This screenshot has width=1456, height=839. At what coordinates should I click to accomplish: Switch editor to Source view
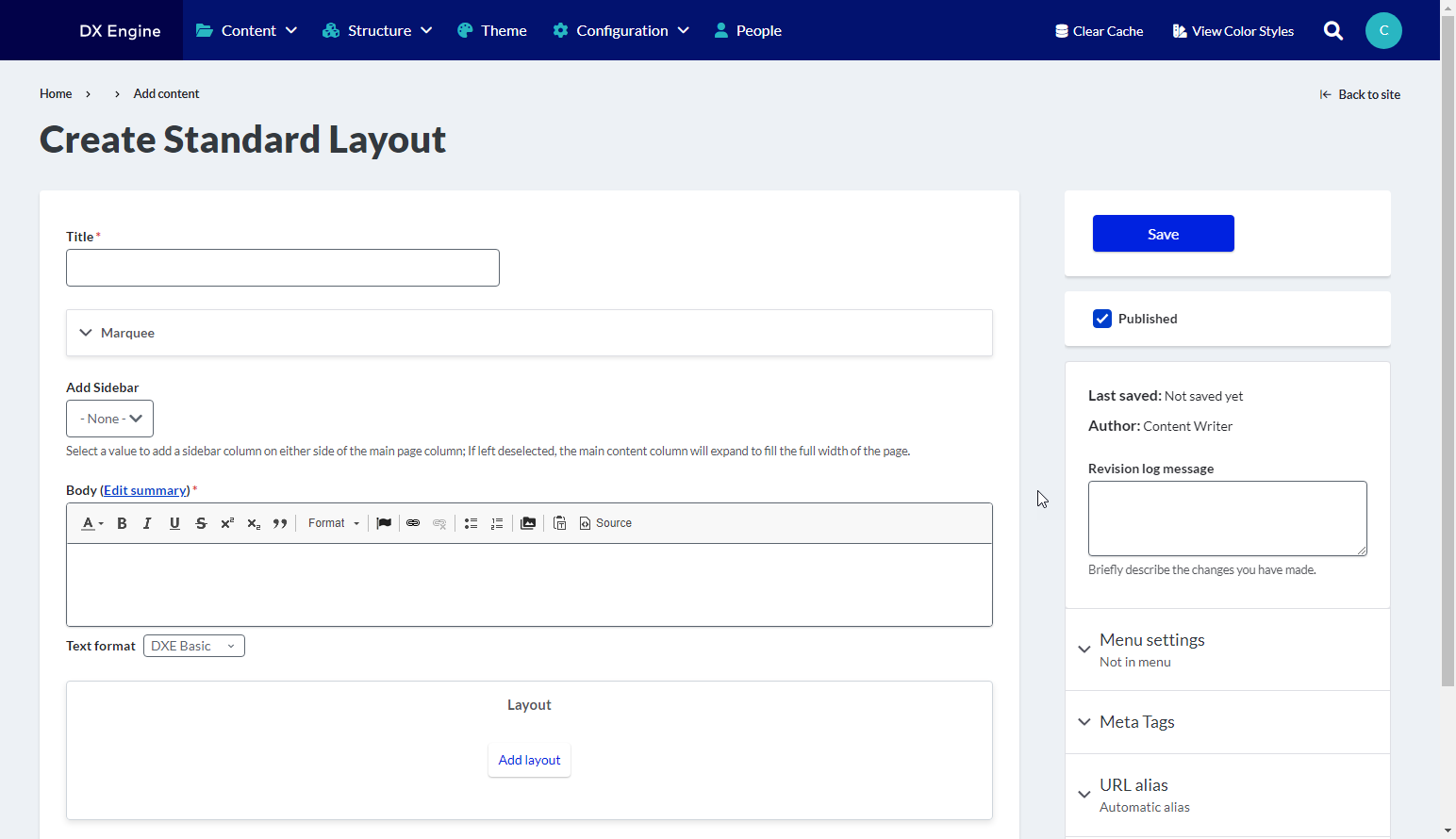(605, 523)
